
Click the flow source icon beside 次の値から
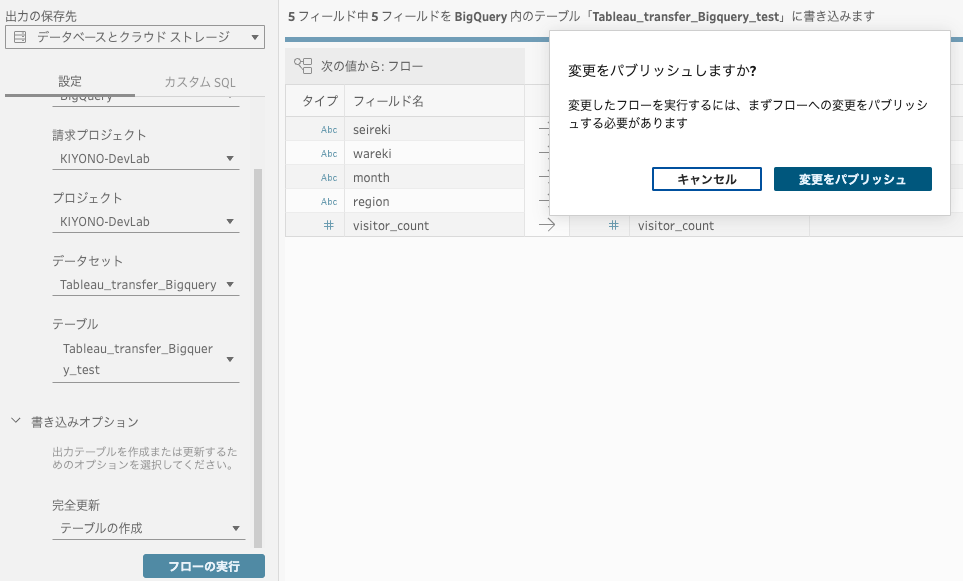tap(303, 66)
